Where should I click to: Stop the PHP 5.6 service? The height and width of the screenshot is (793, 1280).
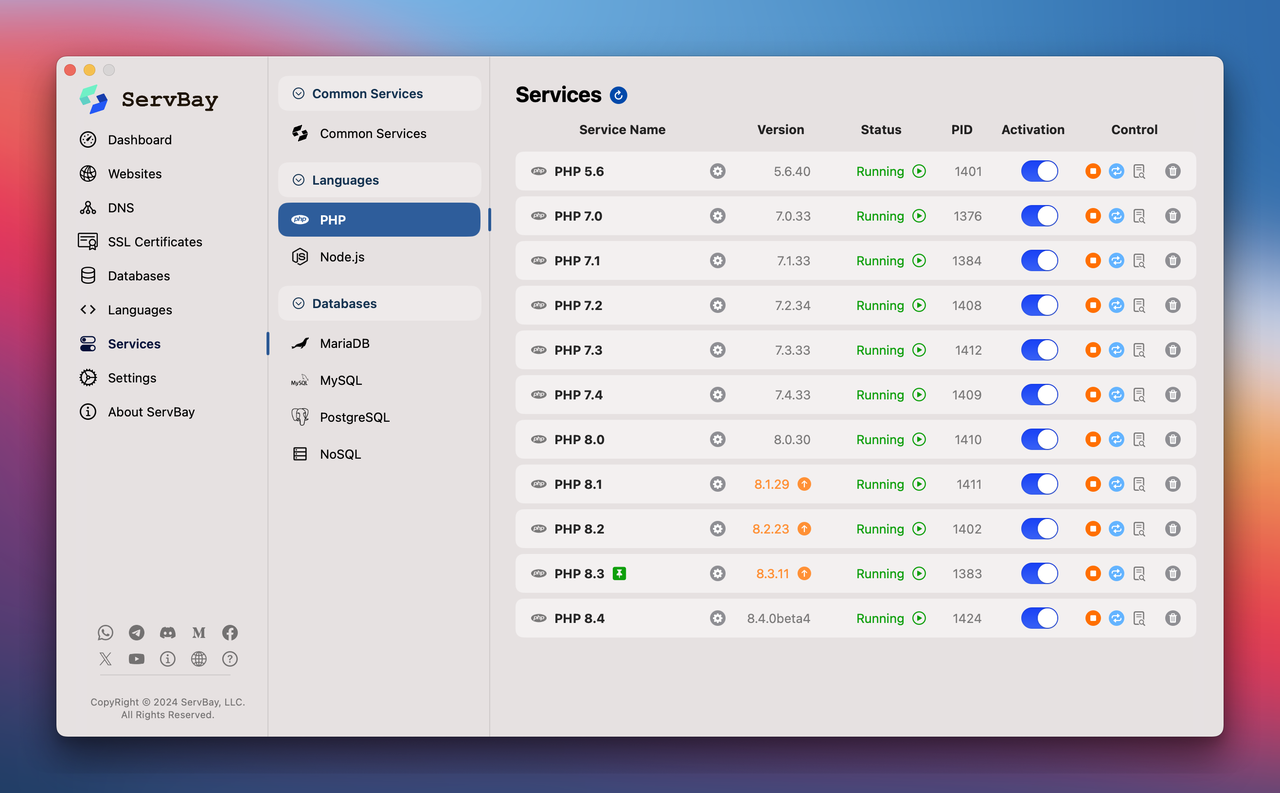(x=1093, y=171)
